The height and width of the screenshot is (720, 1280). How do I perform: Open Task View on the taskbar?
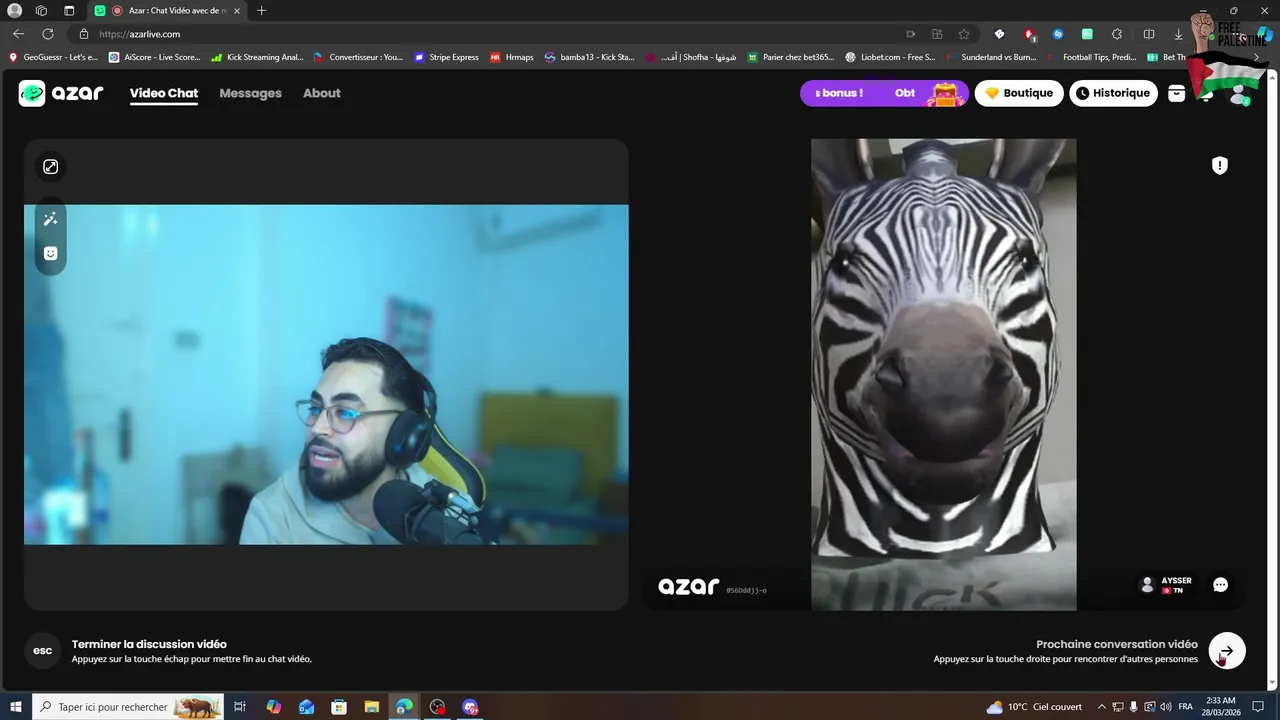coord(240,707)
